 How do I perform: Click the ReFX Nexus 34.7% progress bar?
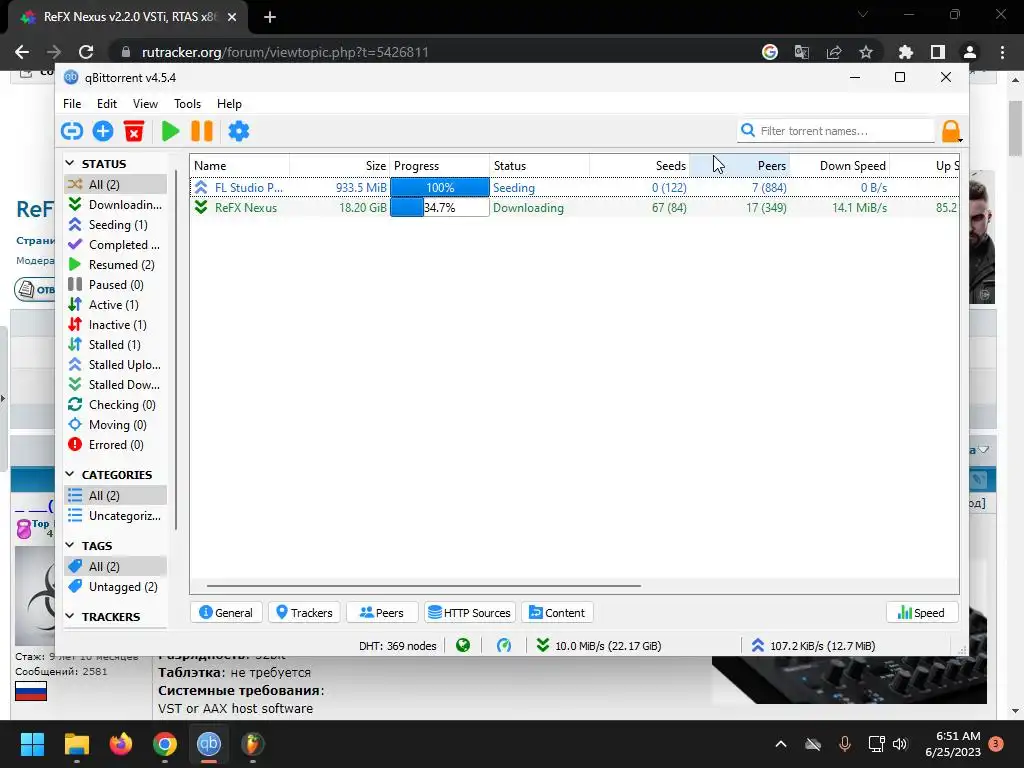440,208
